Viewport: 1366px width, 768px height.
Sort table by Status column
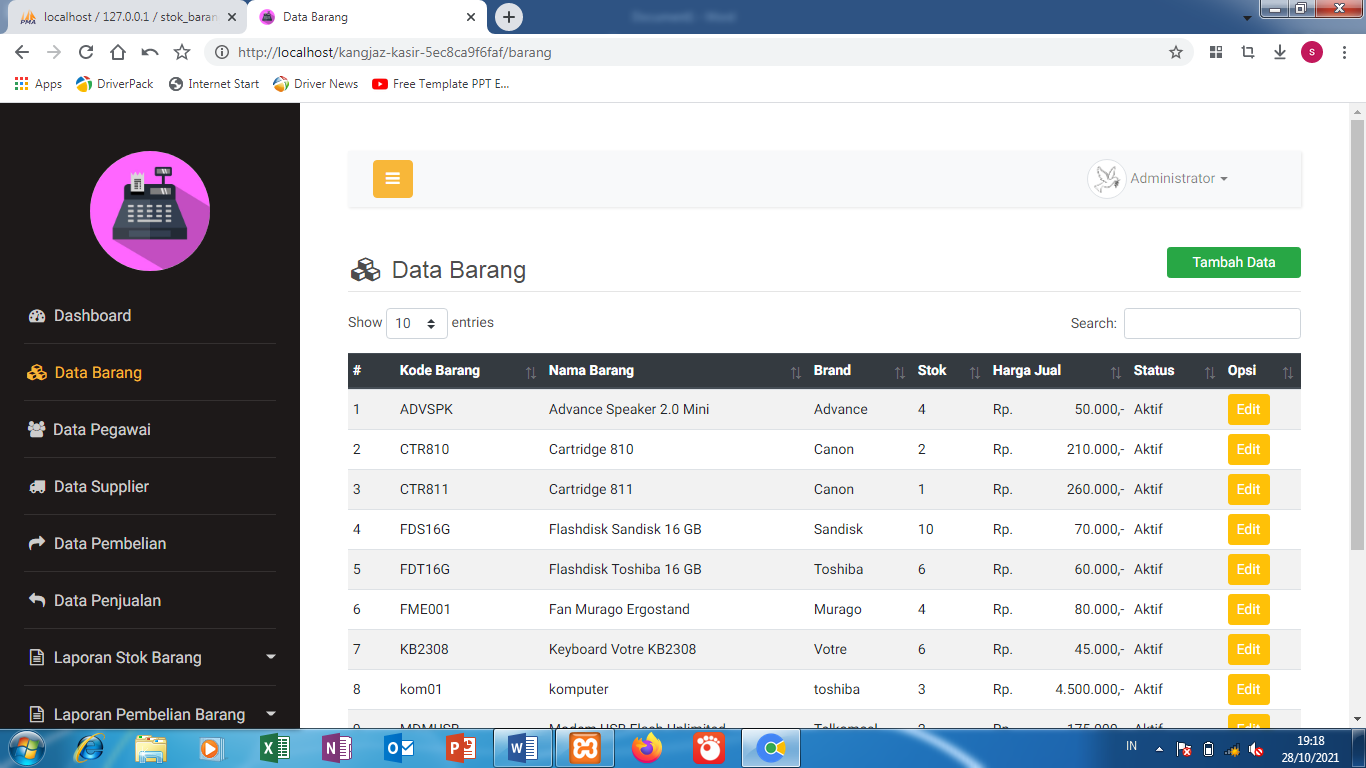(x=1175, y=371)
